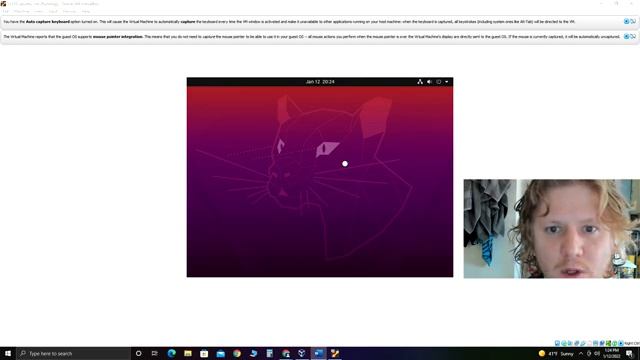Viewport: 640px width, 360px height.
Task: Expand the Ubuntu system menu arrow
Action: click(447, 82)
